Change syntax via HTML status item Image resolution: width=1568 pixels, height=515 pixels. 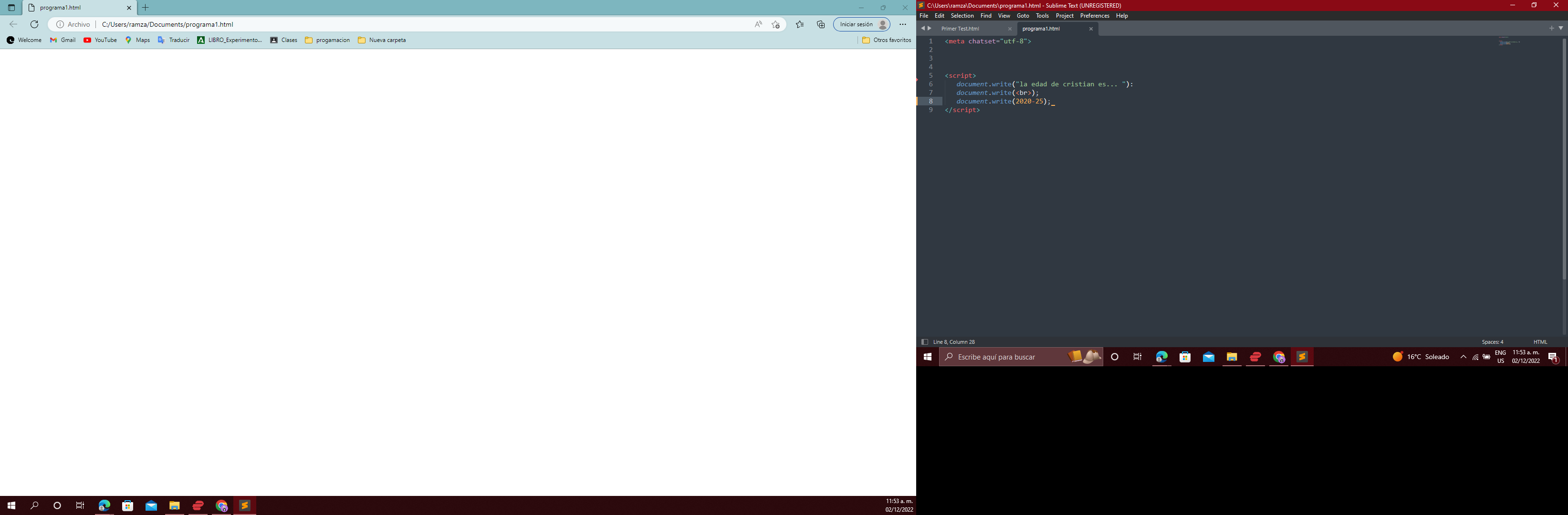(1540, 342)
